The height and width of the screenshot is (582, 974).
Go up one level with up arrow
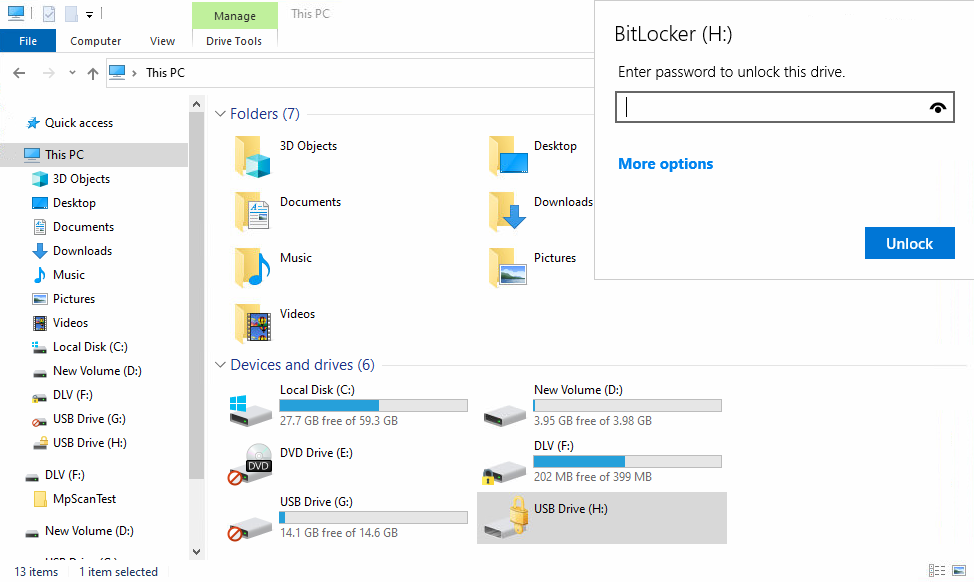93,73
